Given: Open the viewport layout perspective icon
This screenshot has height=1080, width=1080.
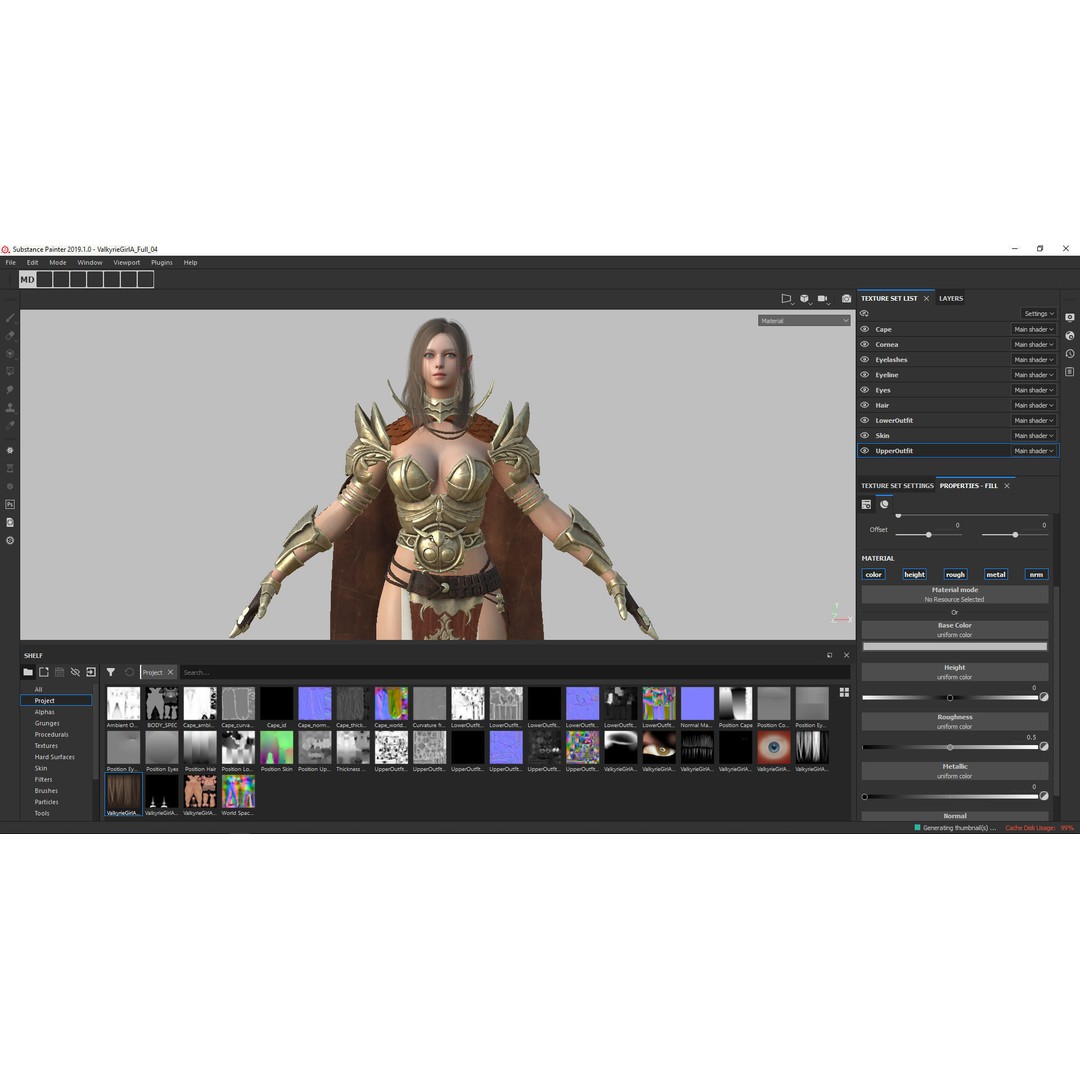Looking at the screenshot, I should 786,298.
